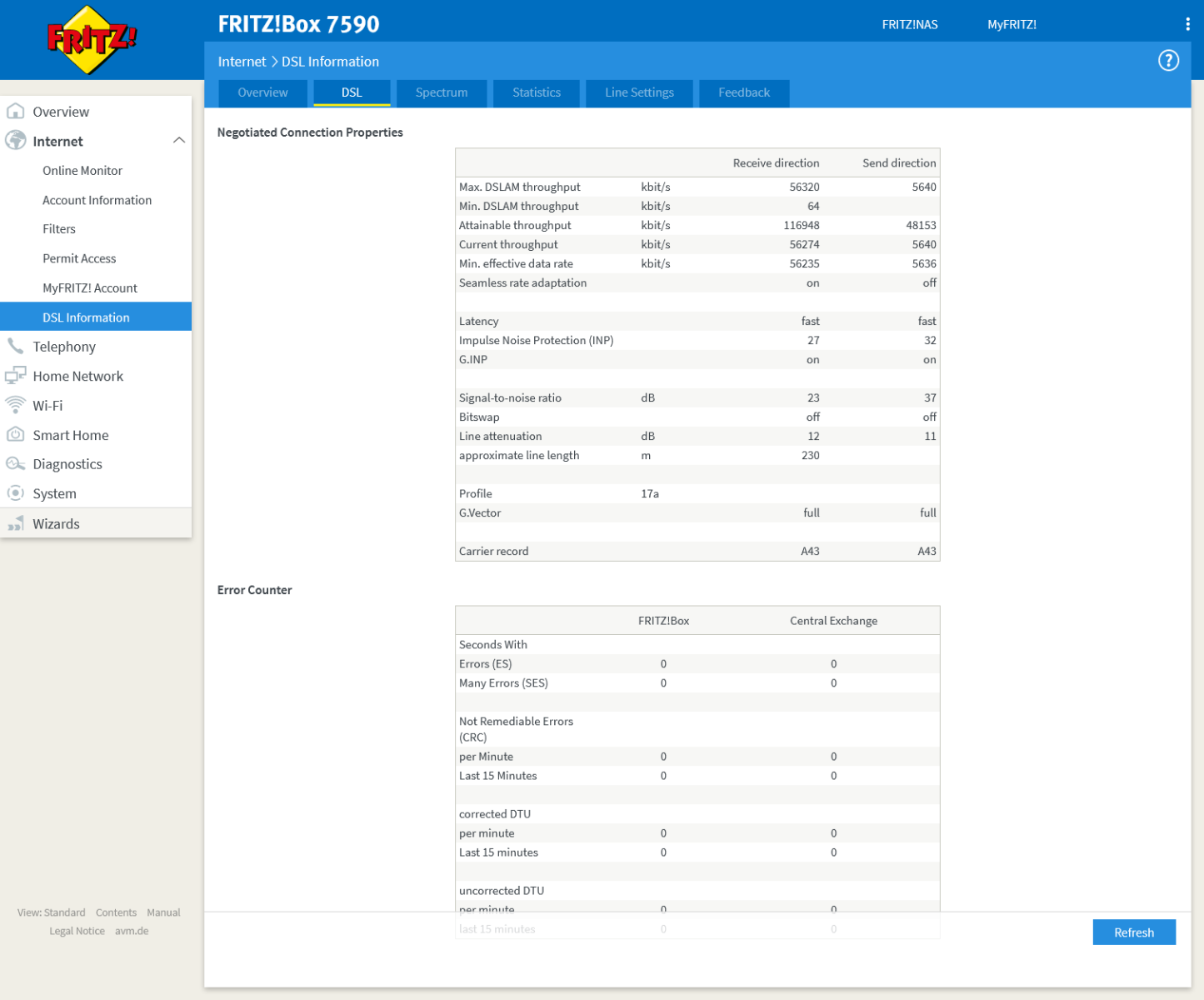Open the Feedback tab
1204x1000 pixels.
(x=744, y=92)
